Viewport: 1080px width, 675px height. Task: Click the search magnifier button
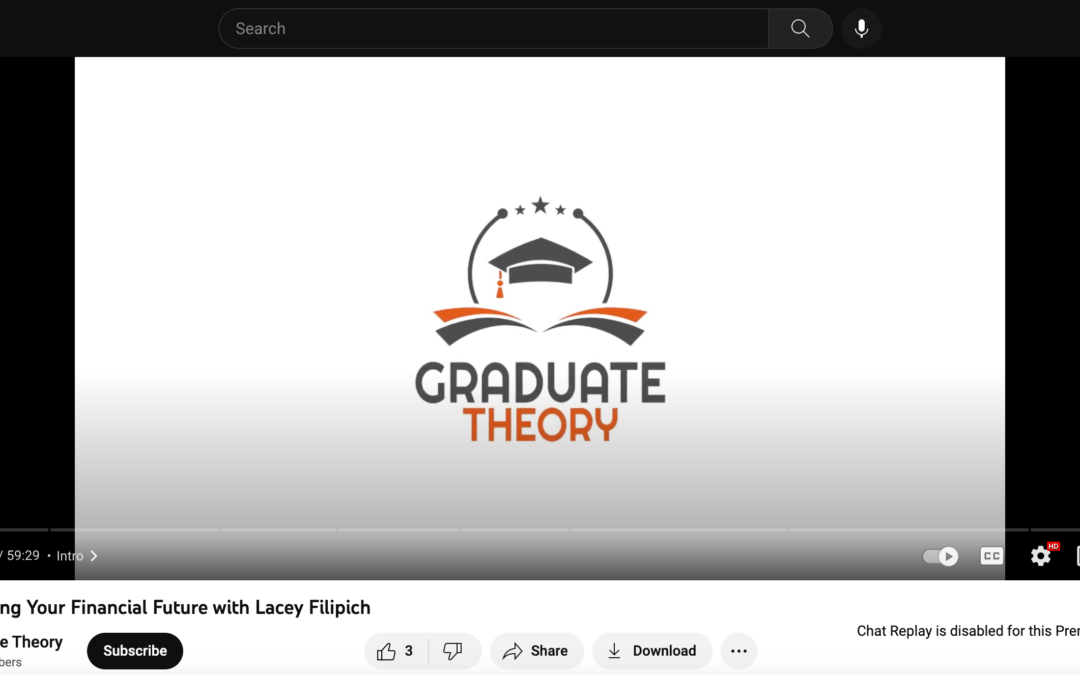pyautogui.click(x=800, y=28)
